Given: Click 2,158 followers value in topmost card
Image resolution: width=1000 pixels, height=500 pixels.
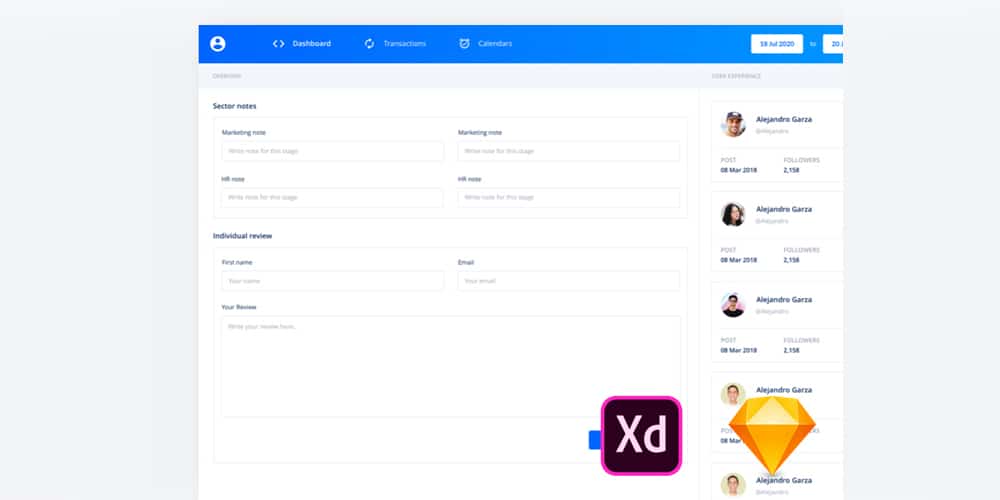Looking at the screenshot, I should (x=791, y=170).
